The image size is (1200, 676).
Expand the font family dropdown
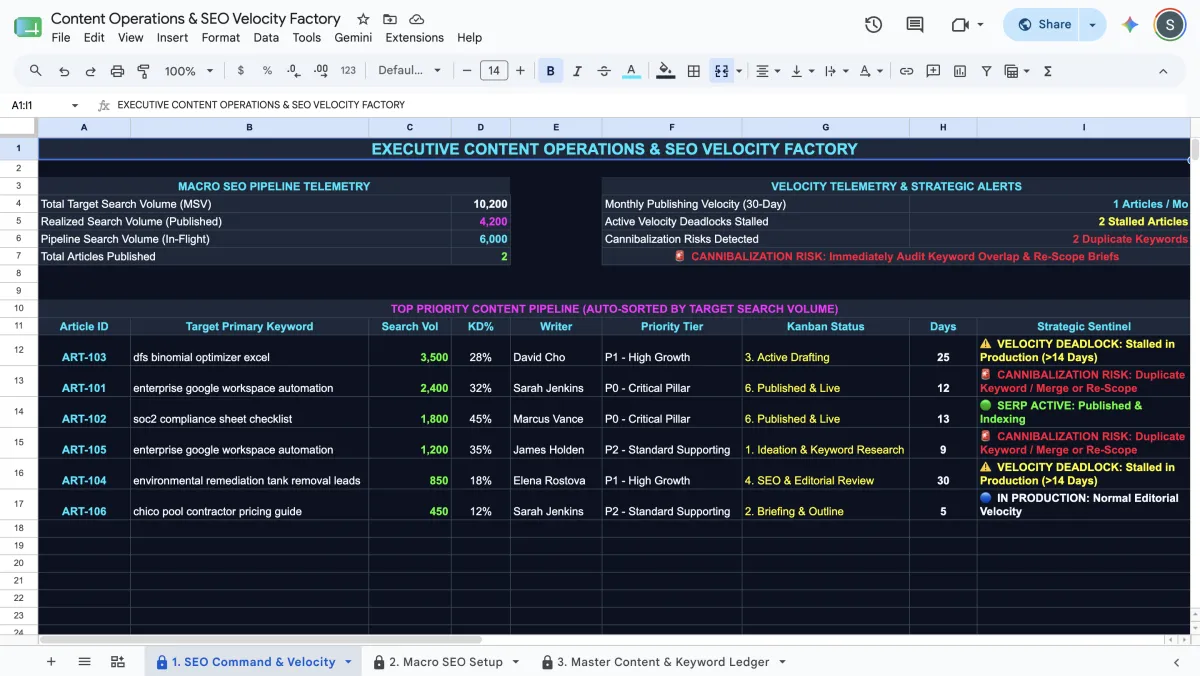pos(409,71)
